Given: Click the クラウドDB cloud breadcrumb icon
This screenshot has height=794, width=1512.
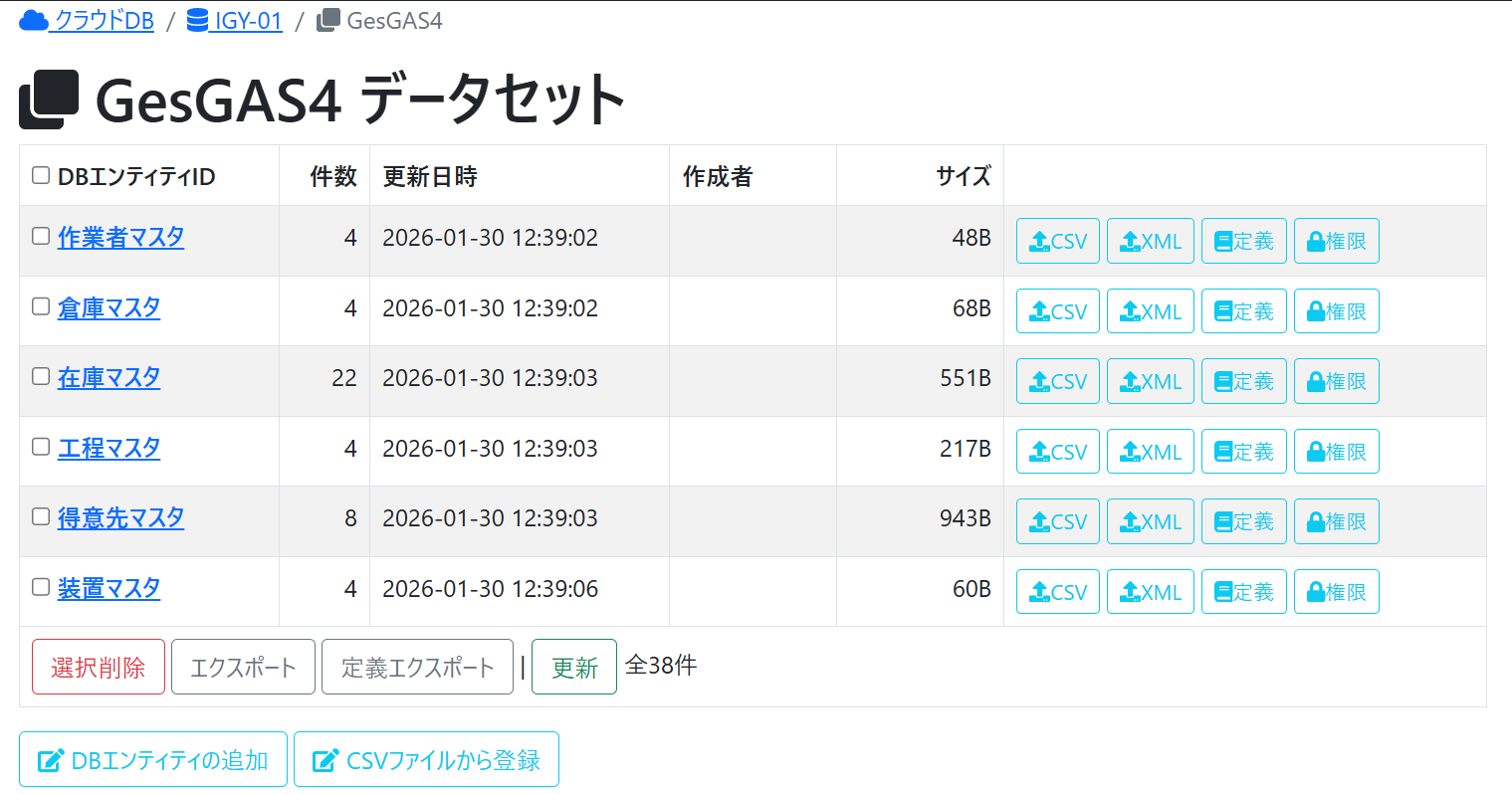Looking at the screenshot, I should [x=34, y=20].
